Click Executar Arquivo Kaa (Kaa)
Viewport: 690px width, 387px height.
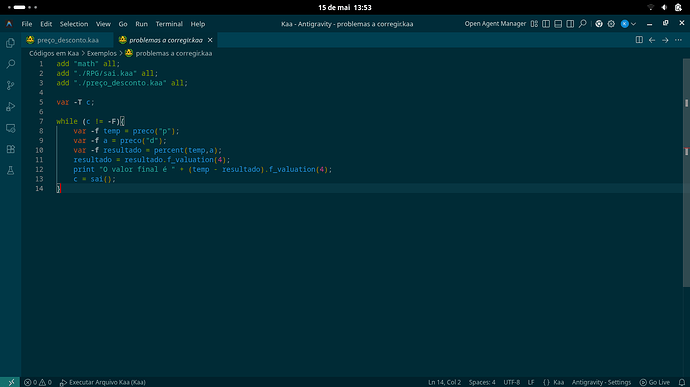point(103,382)
